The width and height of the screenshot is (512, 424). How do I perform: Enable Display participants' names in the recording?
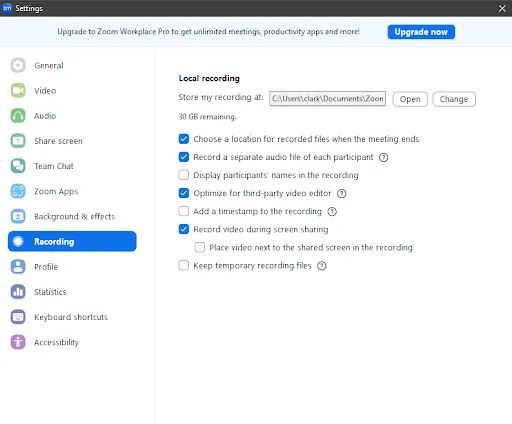(184, 175)
